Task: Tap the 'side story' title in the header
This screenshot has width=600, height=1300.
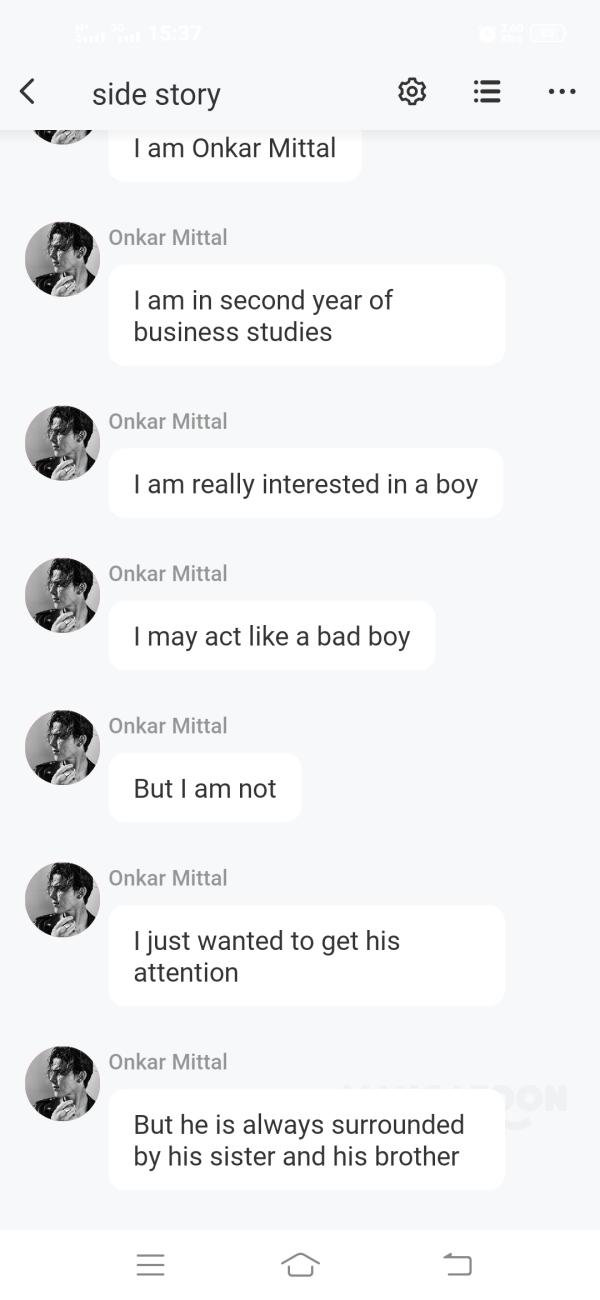Action: pyautogui.click(x=156, y=93)
